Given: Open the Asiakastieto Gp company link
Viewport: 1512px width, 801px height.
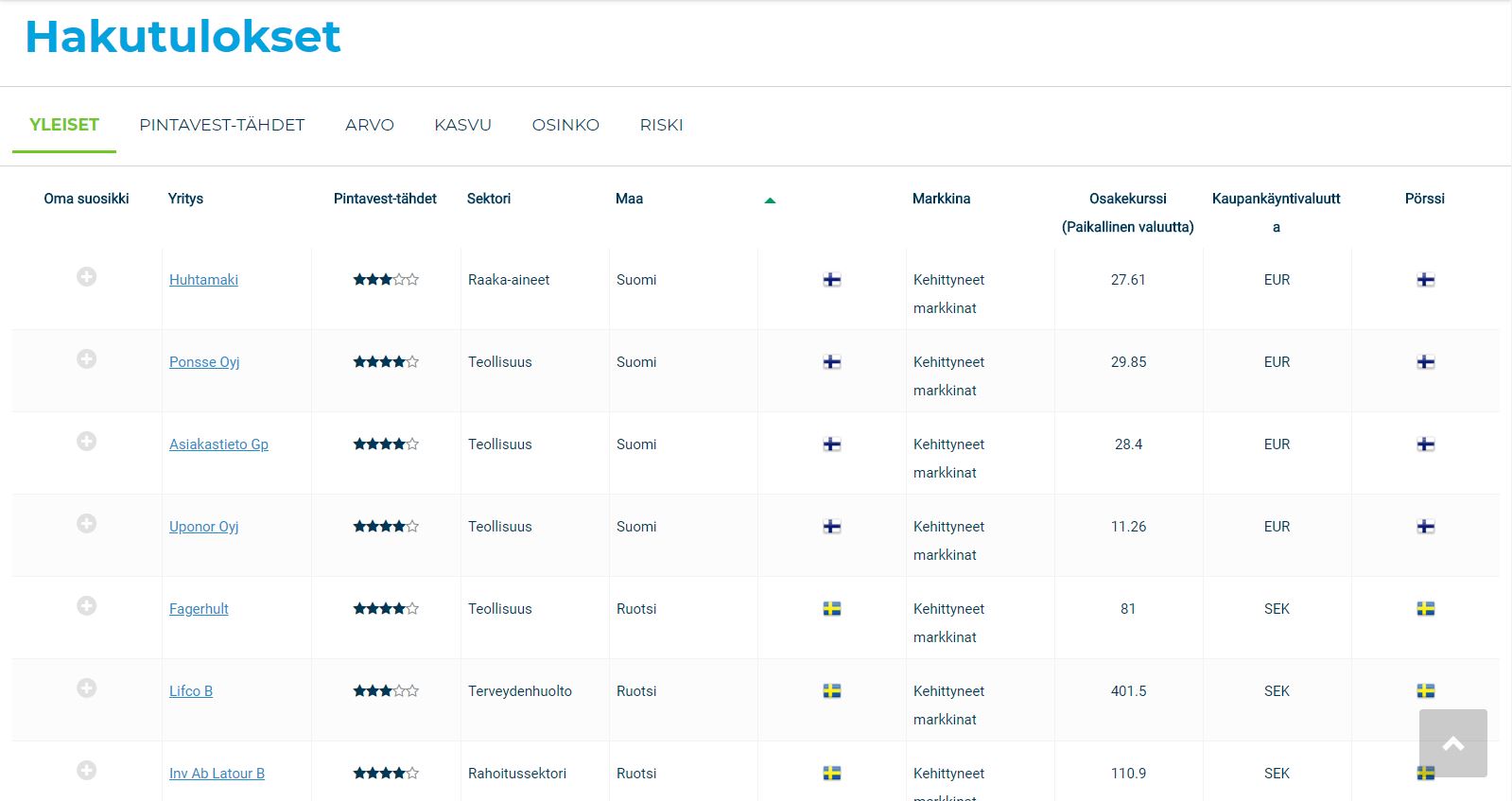Looking at the screenshot, I should tap(218, 444).
